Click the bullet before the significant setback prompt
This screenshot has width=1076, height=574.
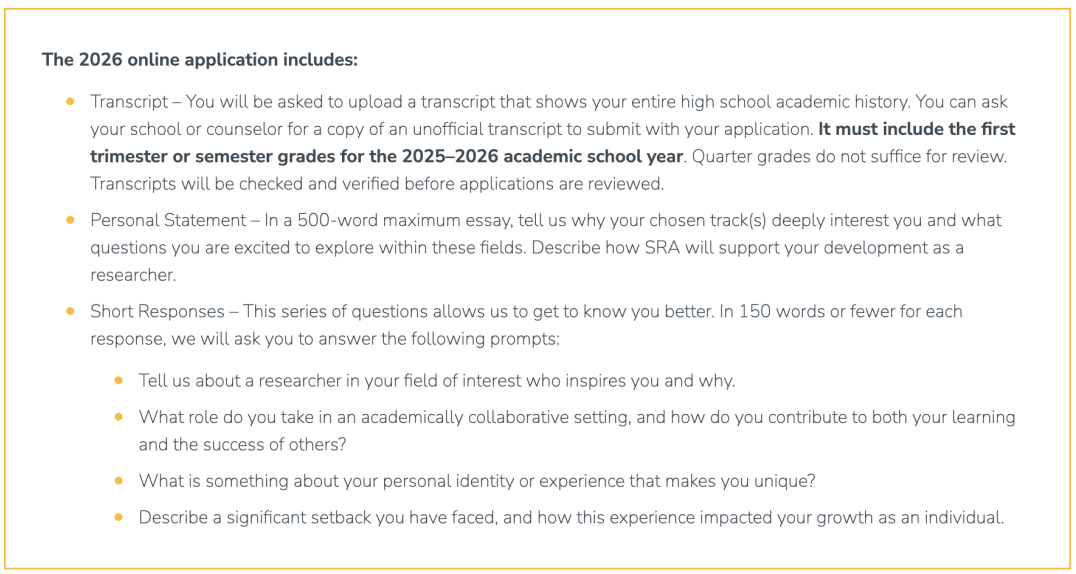click(119, 518)
